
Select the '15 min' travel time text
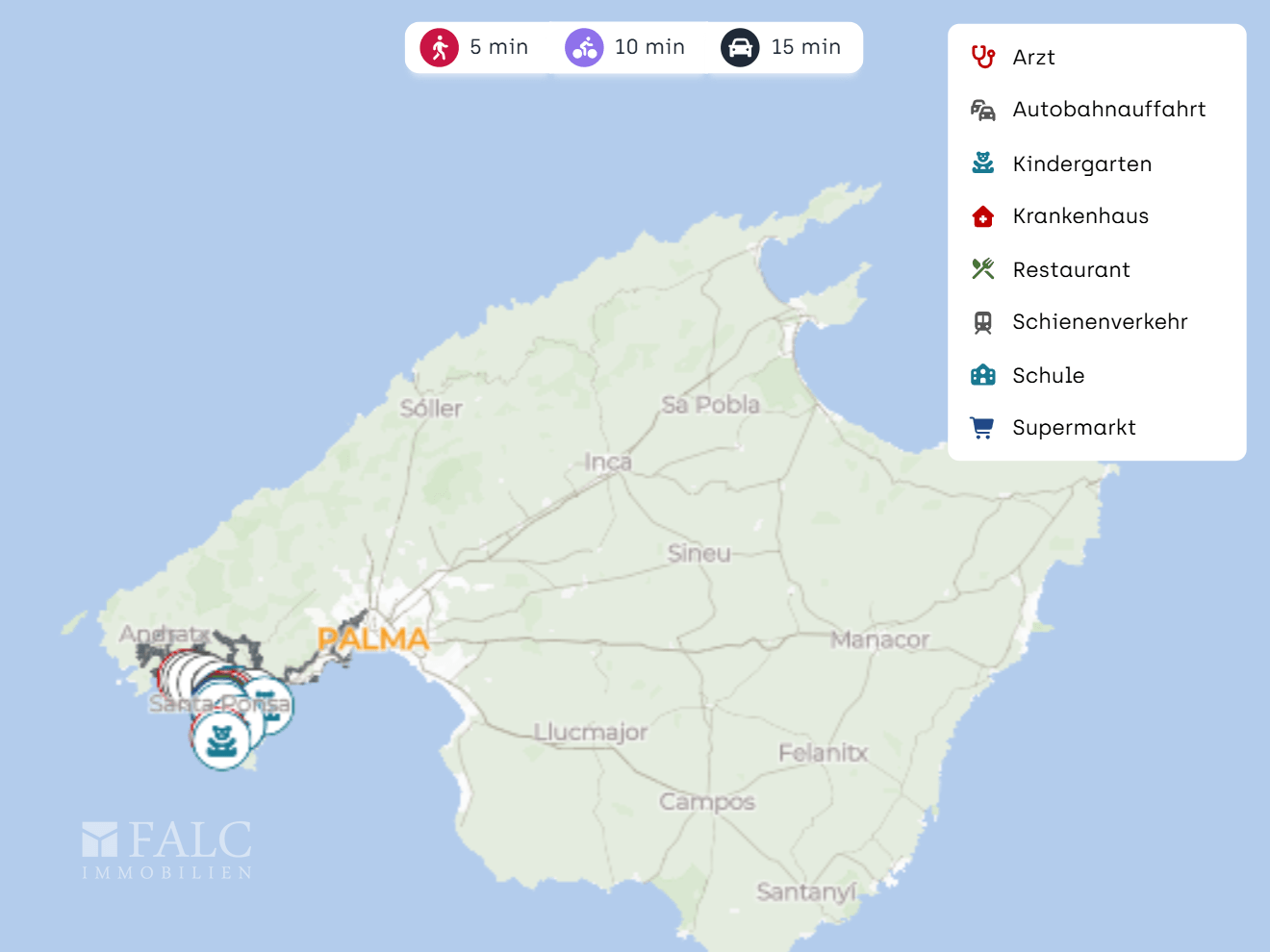pyautogui.click(x=805, y=47)
